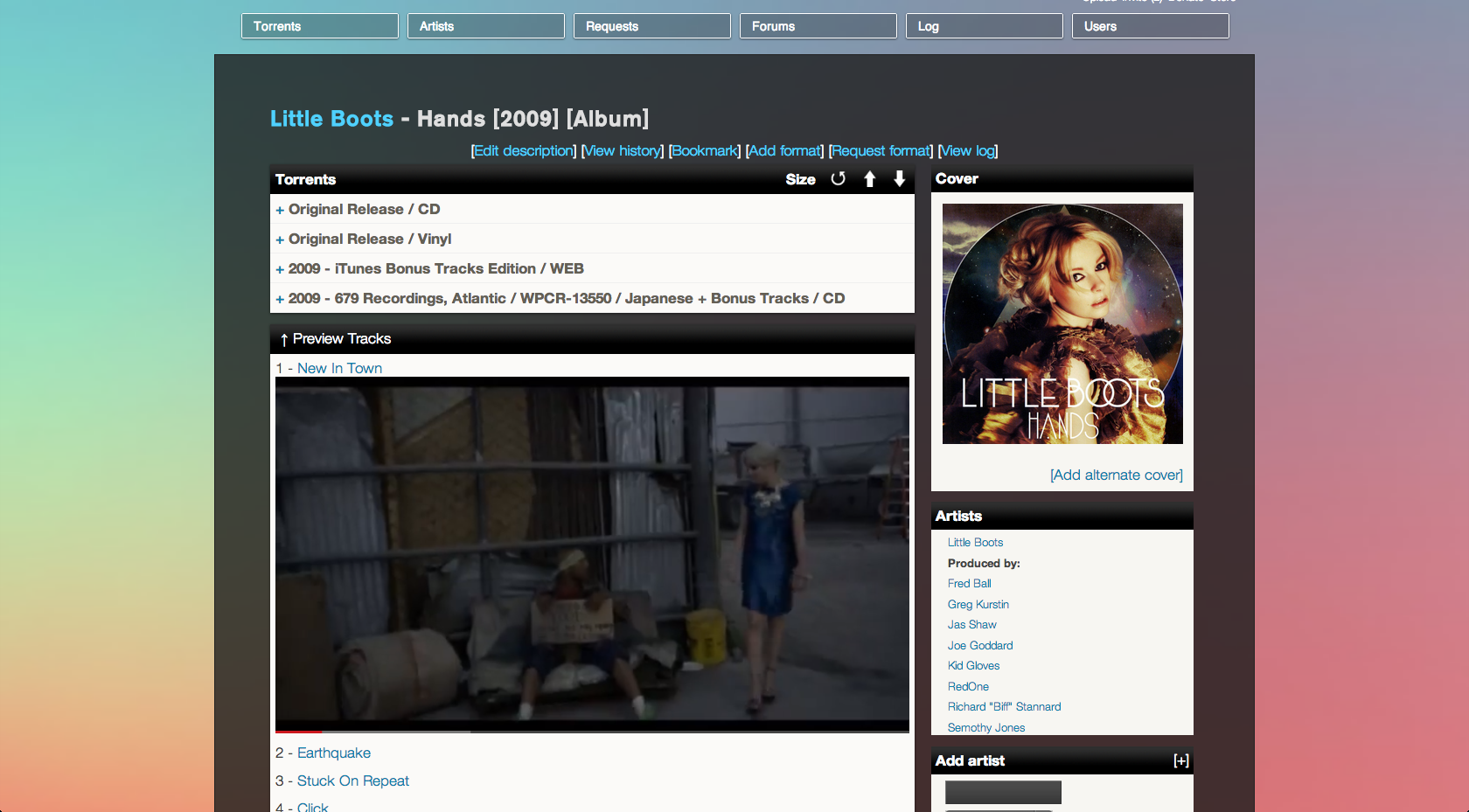The width and height of the screenshot is (1469, 812).
Task: Open the Little Boots artist link in title
Action: 331,119
